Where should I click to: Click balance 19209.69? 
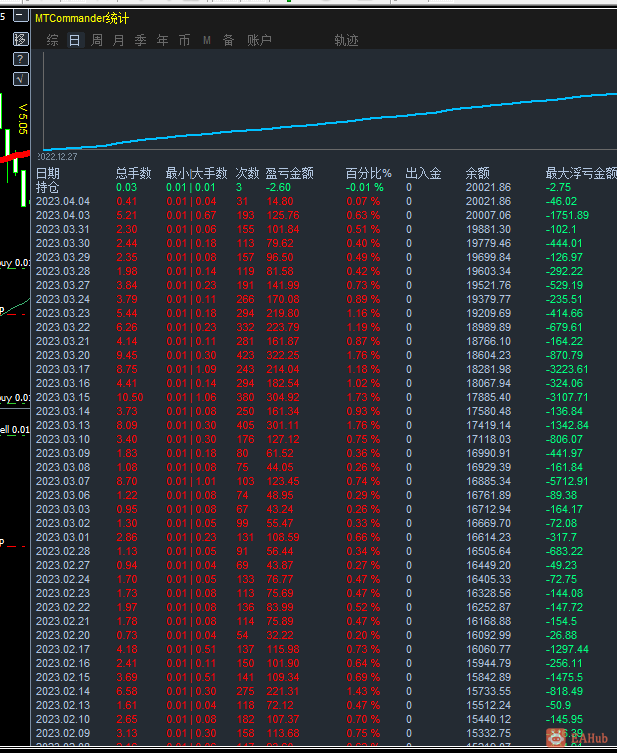click(x=488, y=313)
